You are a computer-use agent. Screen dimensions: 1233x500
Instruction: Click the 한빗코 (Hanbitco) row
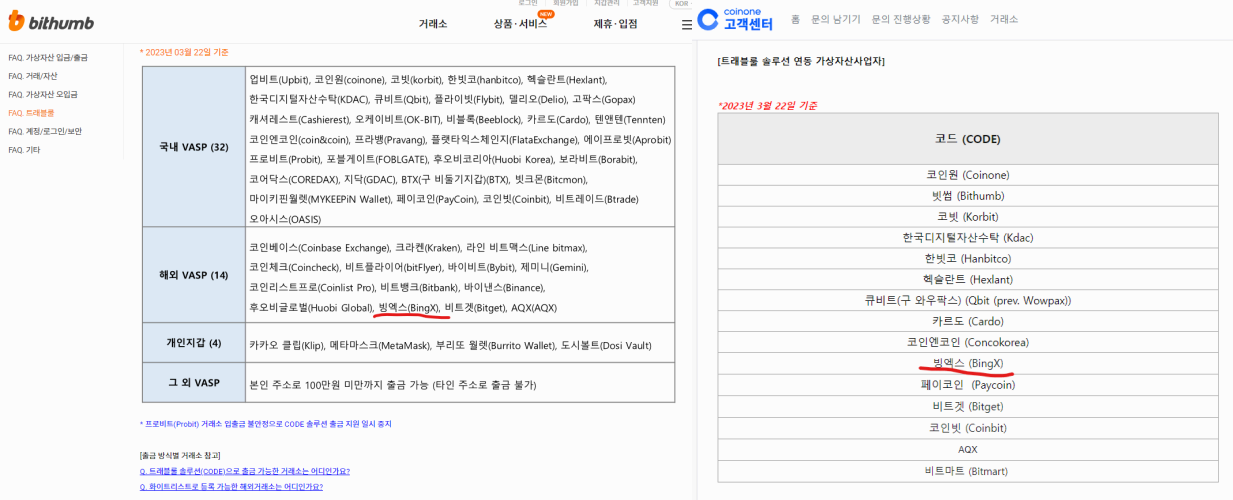(967, 258)
